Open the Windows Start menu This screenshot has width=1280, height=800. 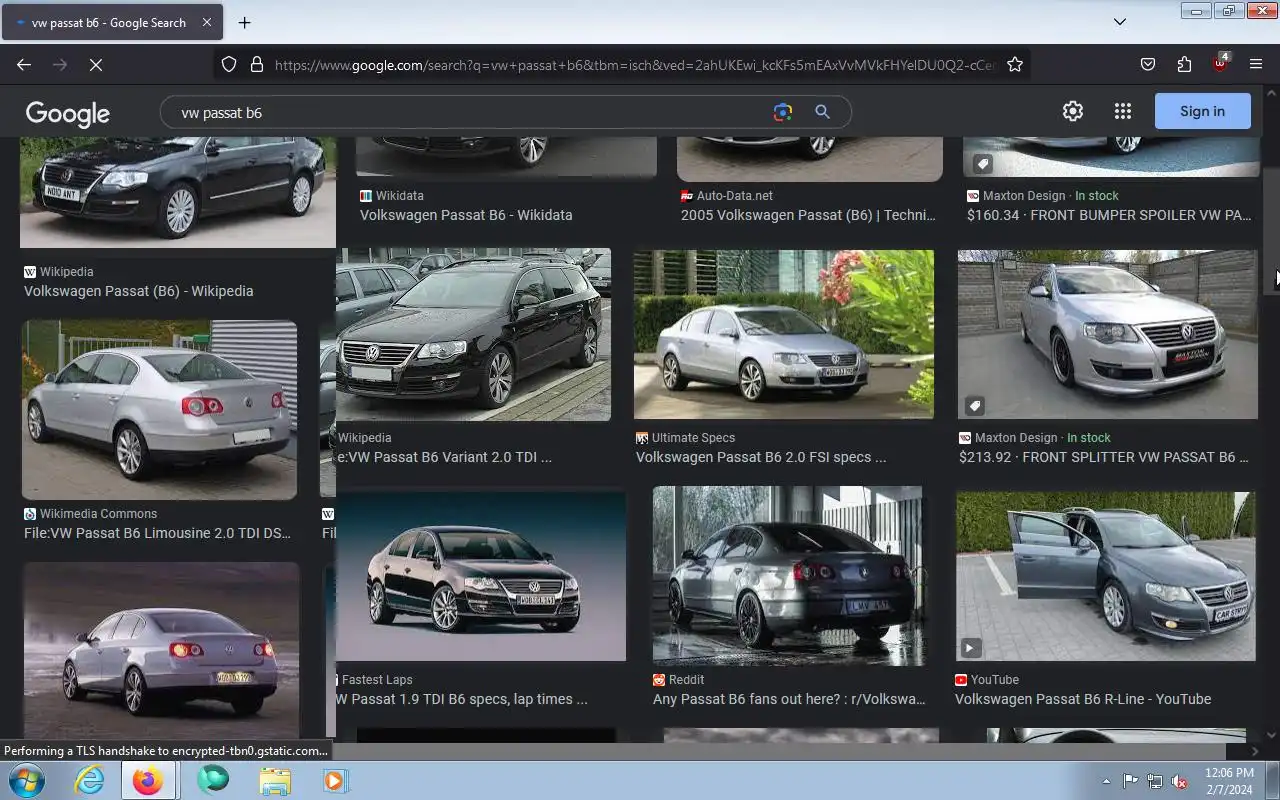click(x=26, y=780)
